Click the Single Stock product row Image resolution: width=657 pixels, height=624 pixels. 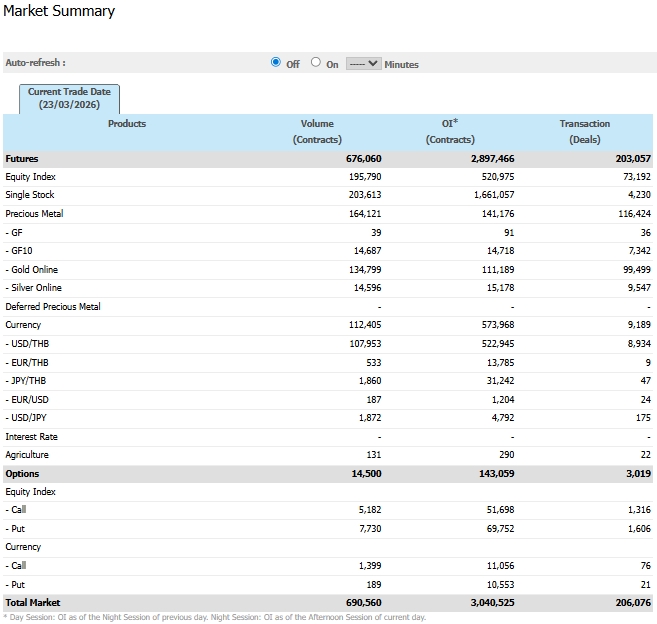(x=30, y=195)
